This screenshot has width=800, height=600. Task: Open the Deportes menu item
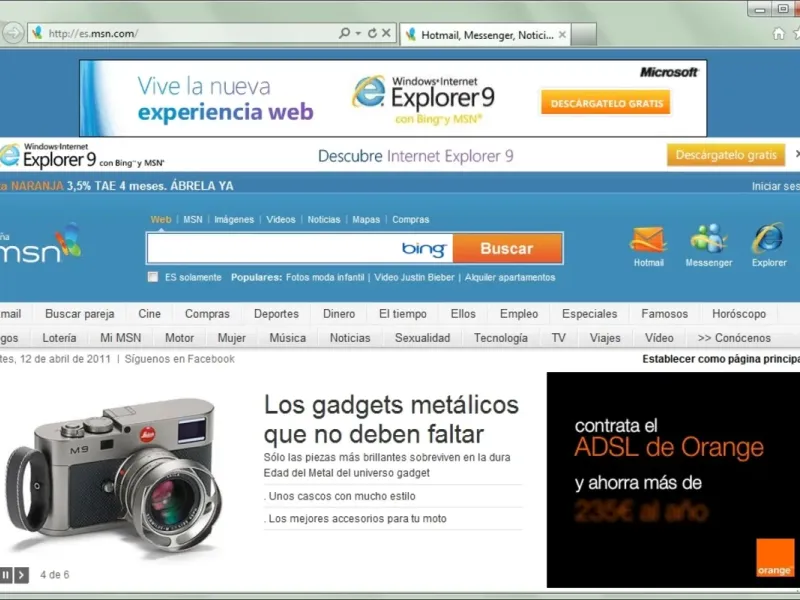[x=276, y=314]
